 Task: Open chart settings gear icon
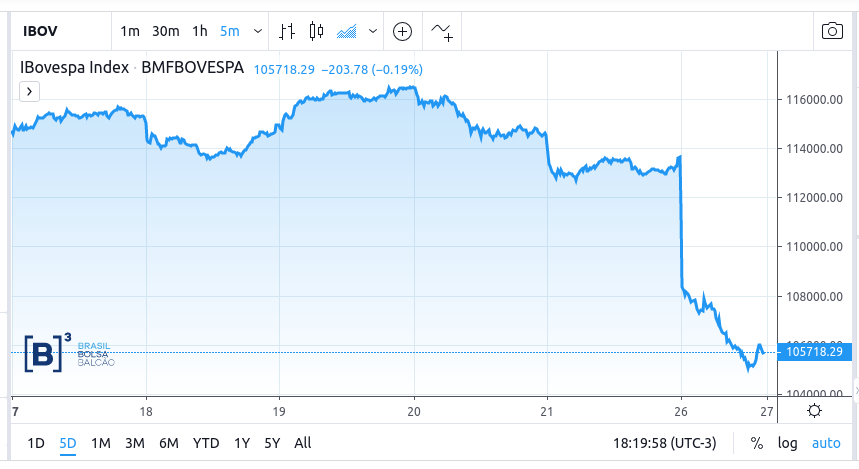815,410
